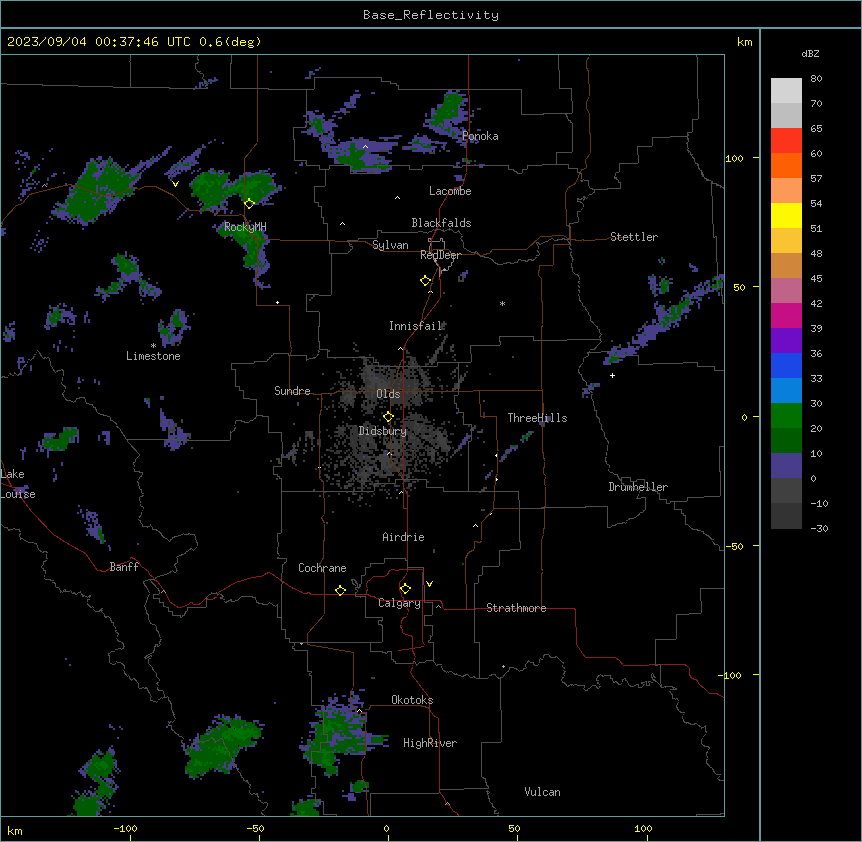Click the Ponoka label
862x842 pixels.
click(x=480, y=136)
